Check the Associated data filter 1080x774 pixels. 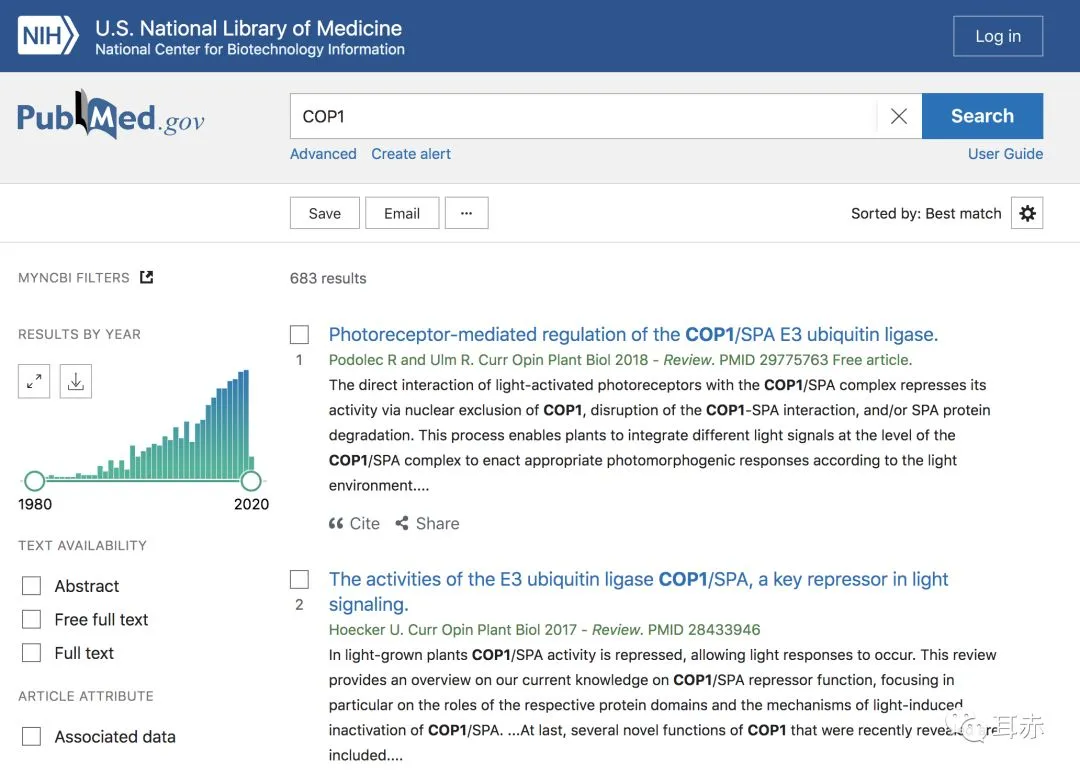pyautogui.click(x=32, y=737)
